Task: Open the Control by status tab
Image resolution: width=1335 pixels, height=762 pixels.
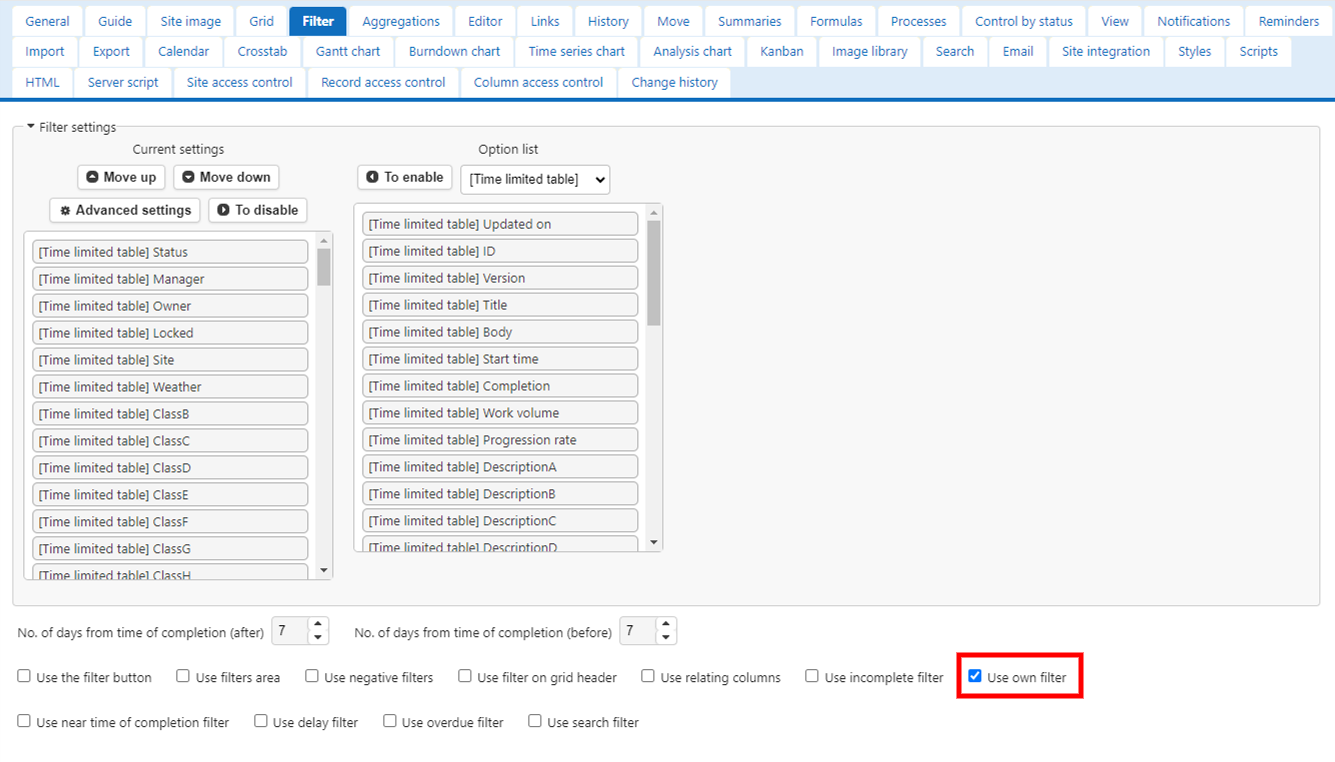Action: (1024, 21)
